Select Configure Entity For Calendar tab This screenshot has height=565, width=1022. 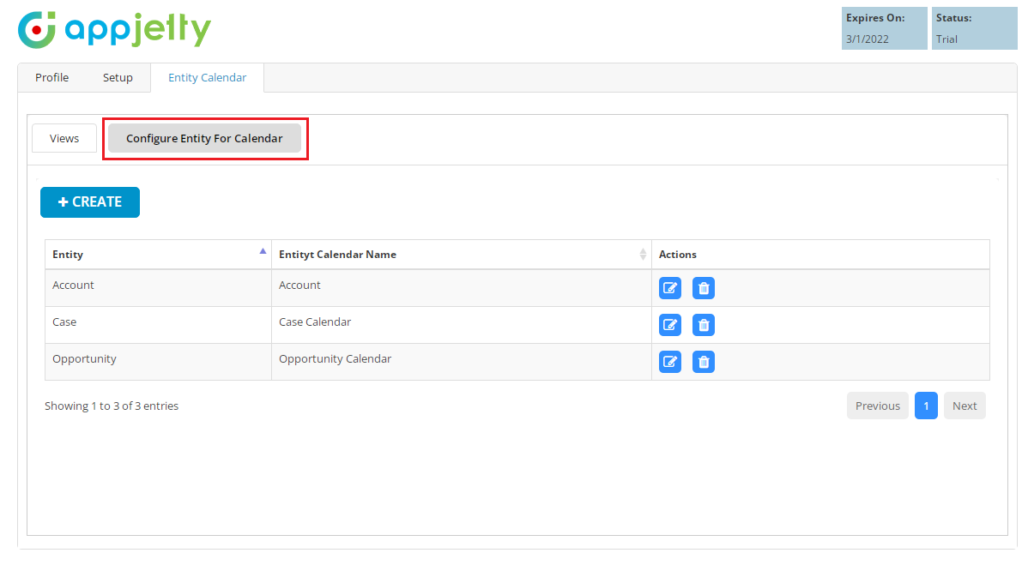click(x=204, y=139)
